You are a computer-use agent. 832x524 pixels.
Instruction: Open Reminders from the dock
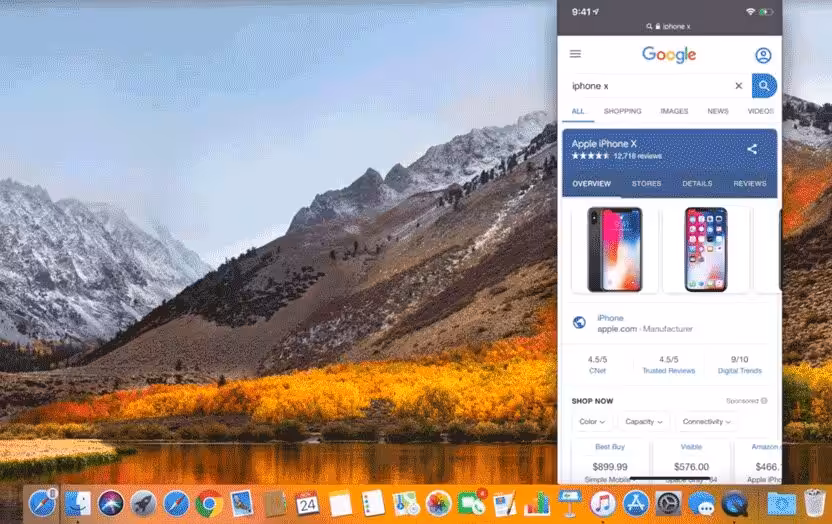tap(373, 503)
